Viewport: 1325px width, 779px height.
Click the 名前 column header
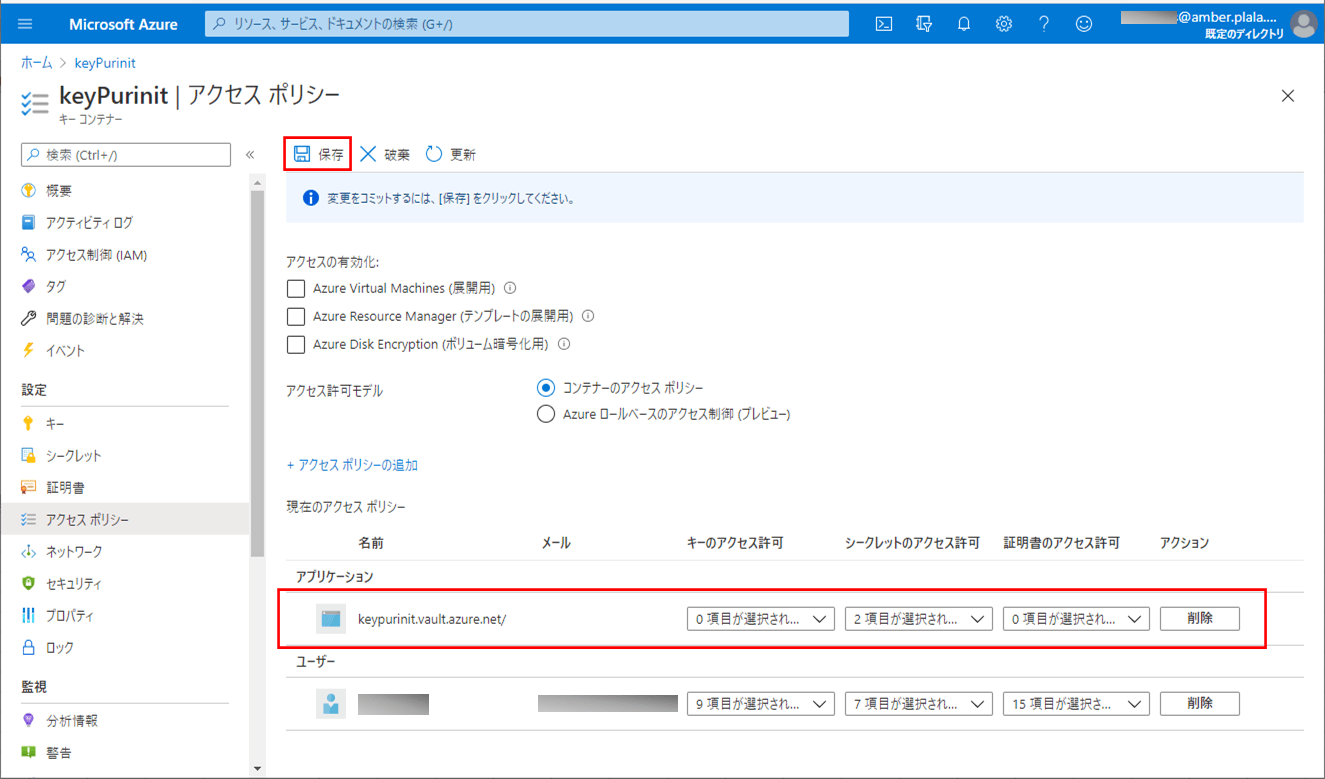pyautogui.click(x=371, y=543)
